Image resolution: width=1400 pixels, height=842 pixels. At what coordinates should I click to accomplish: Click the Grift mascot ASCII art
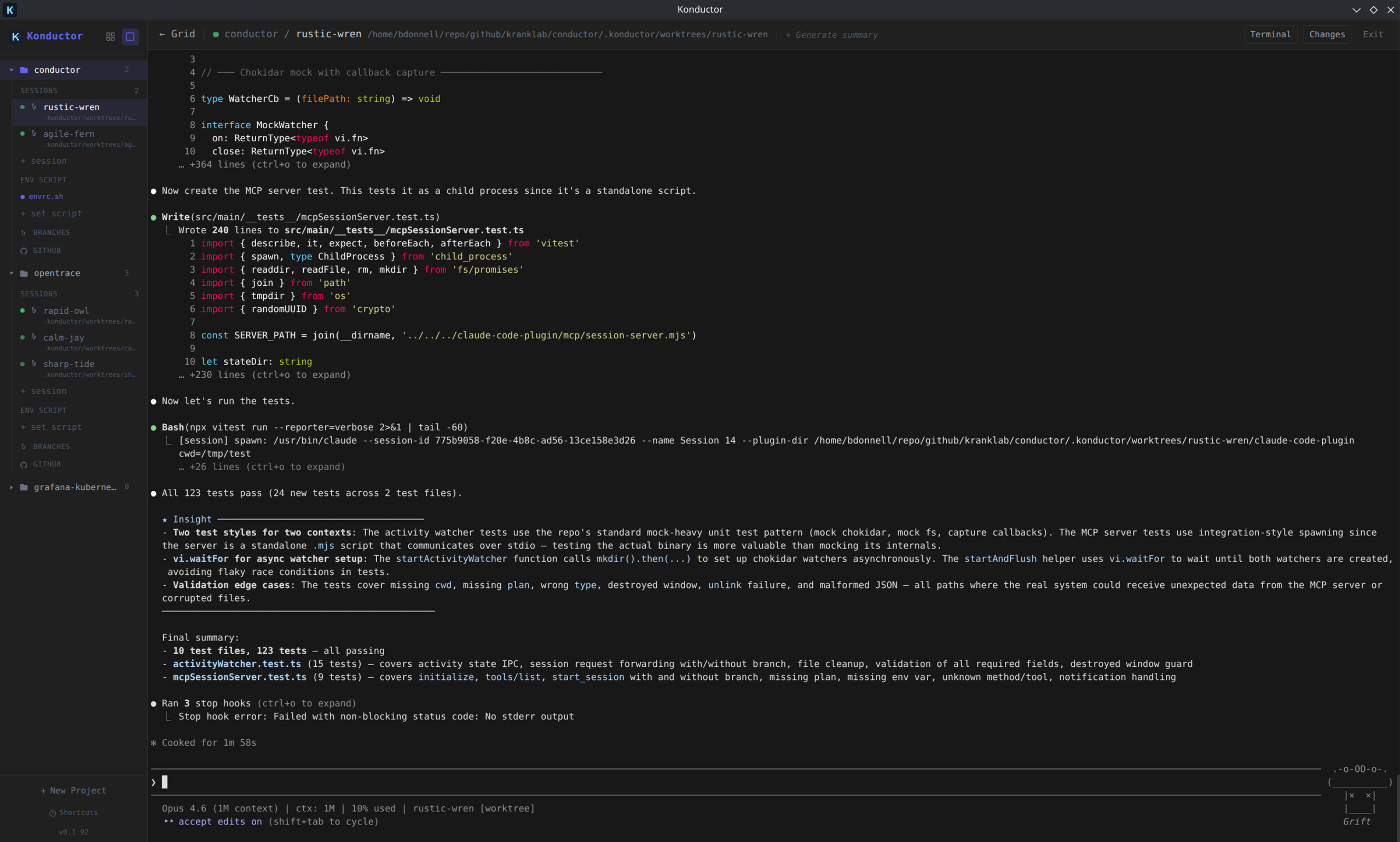click(x=1359, y=795)
